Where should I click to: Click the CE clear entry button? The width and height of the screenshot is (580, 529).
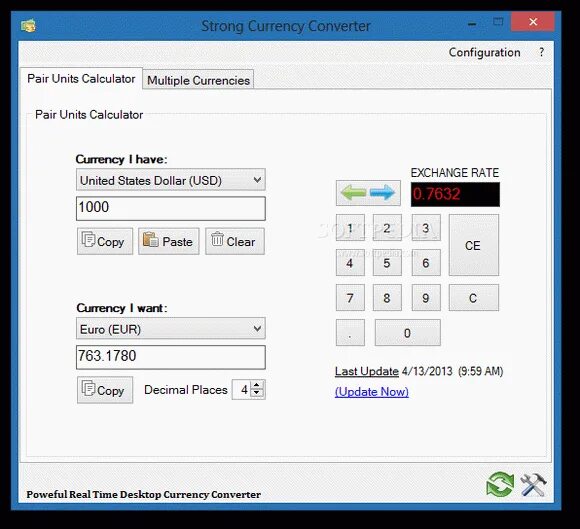pyautogui.click(x=473, y=245)
